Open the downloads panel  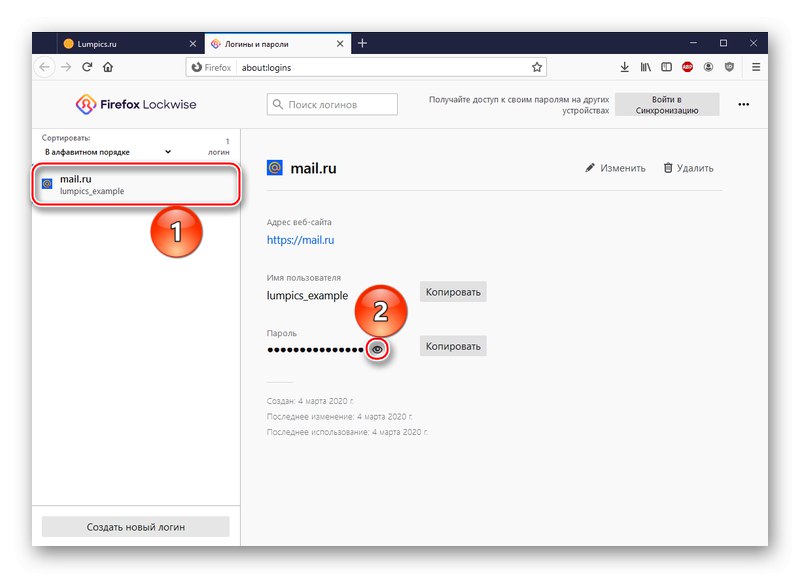[x=624, y=67]
